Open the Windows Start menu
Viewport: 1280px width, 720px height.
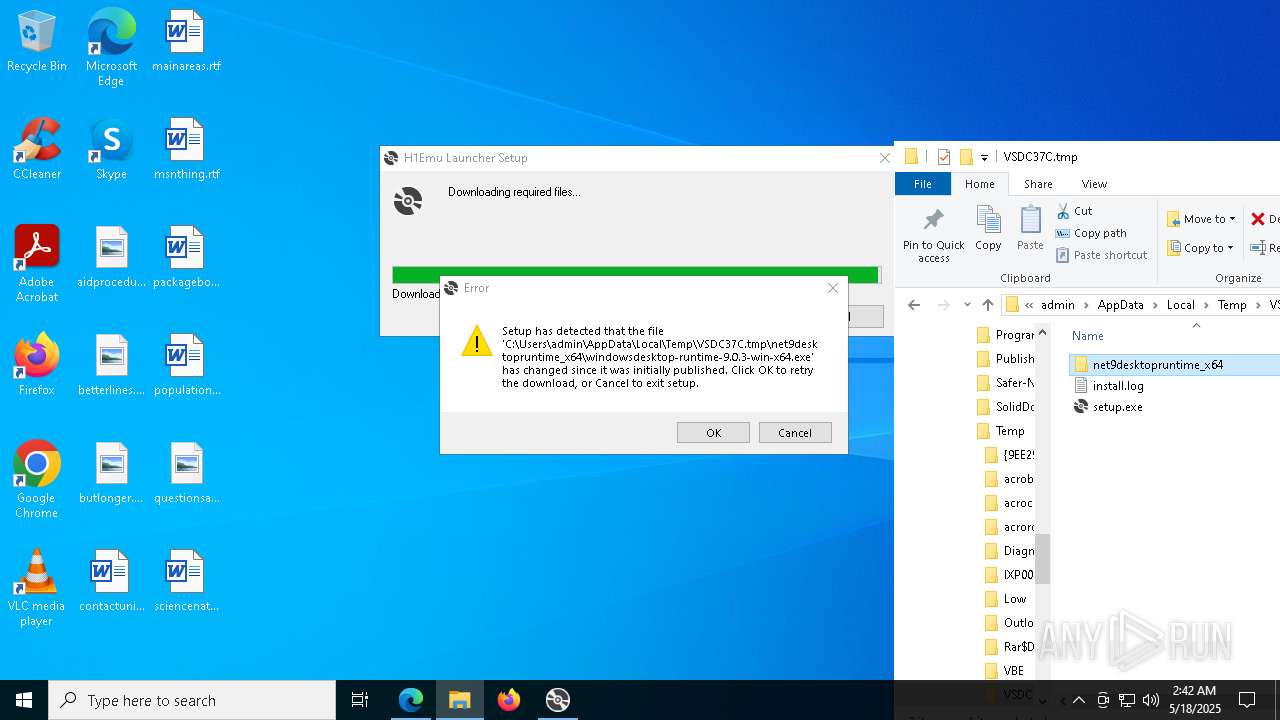[24, 700]
